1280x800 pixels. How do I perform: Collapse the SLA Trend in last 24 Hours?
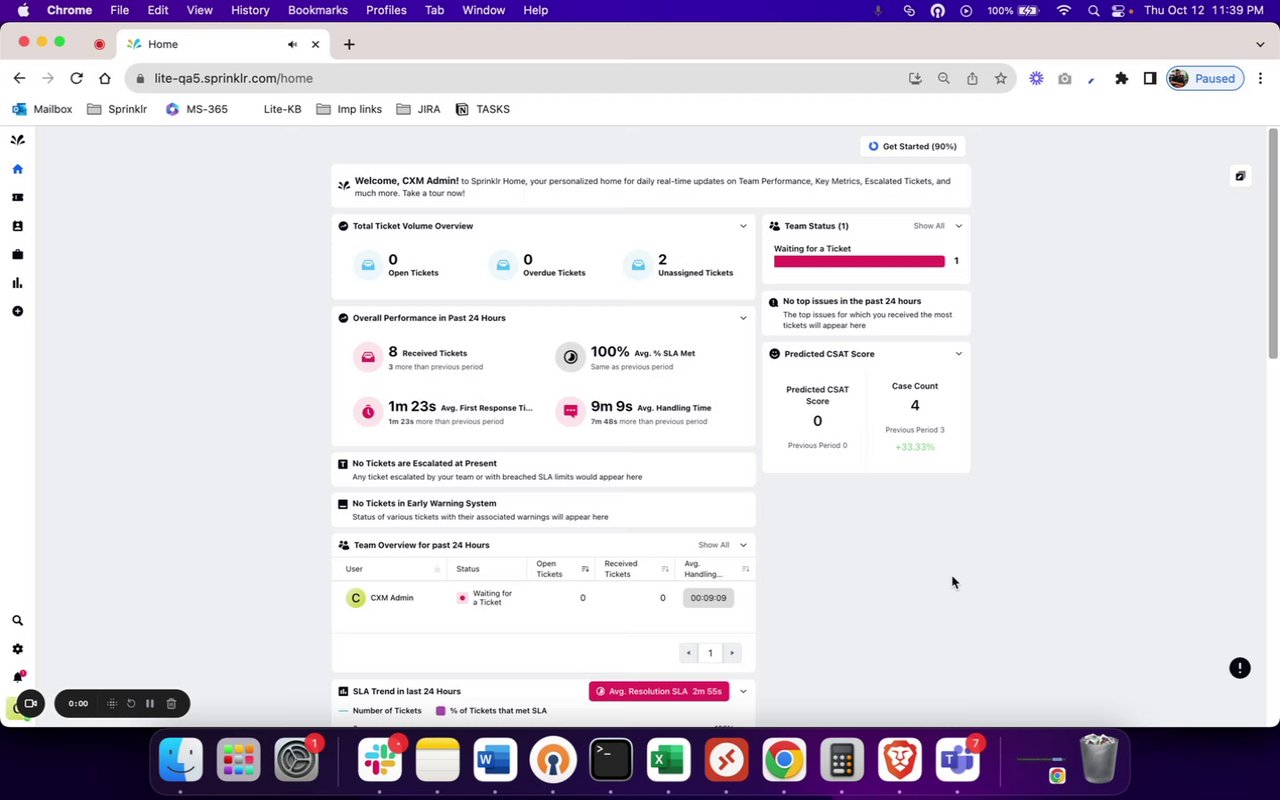[x=743, y=691]
